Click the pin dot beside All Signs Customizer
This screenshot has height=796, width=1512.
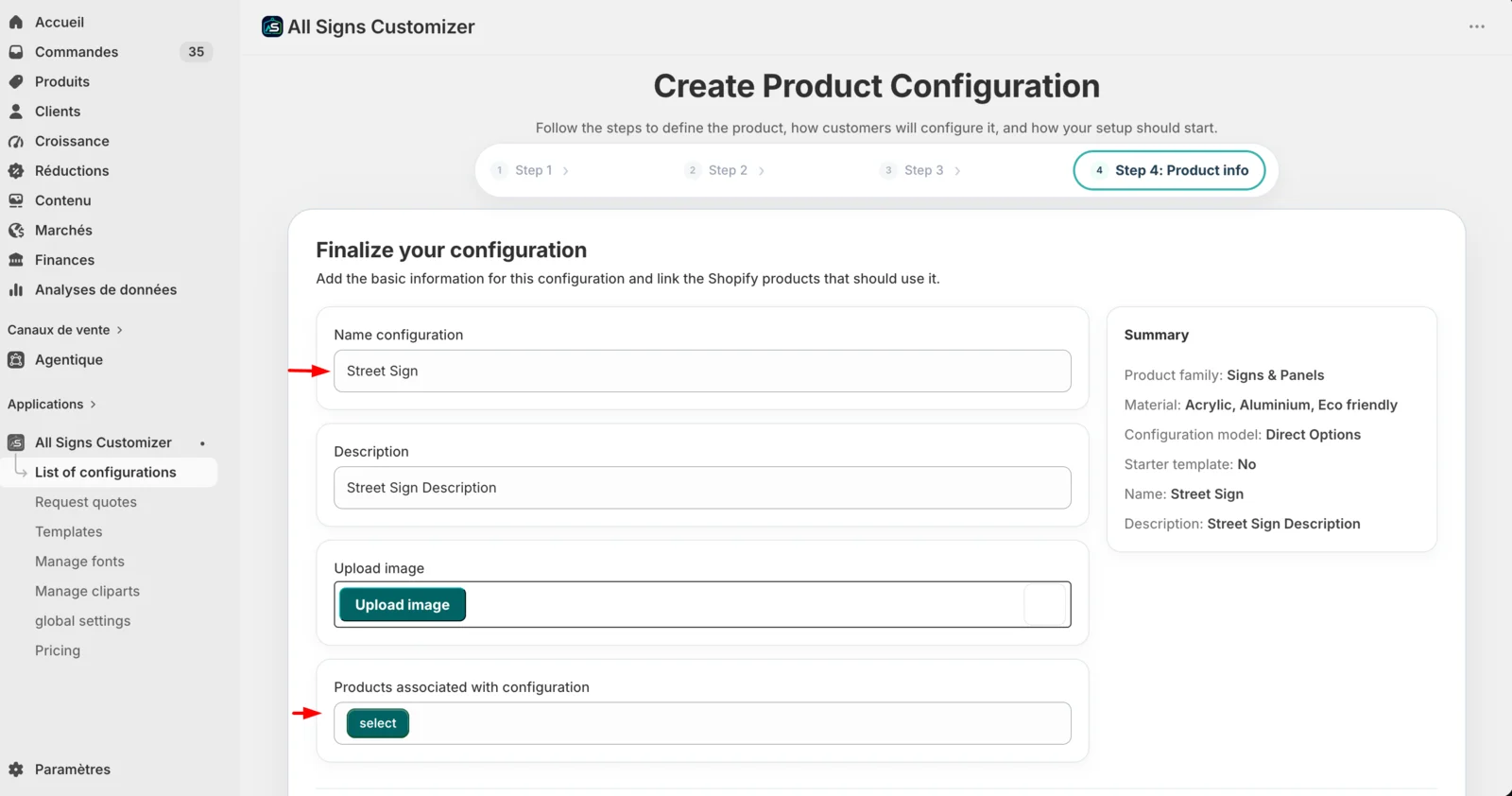[x=202, y=443]
